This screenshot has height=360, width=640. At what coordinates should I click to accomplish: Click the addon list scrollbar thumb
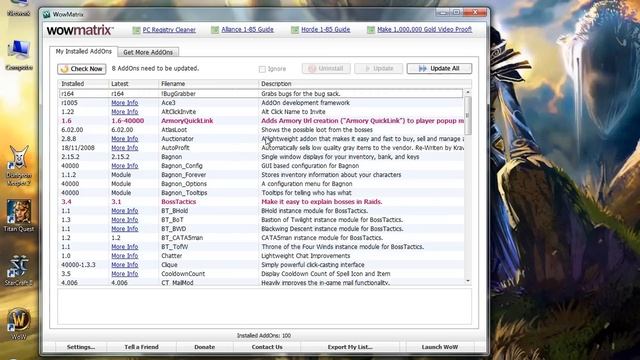pyautogui.click(x=468, y=116)
